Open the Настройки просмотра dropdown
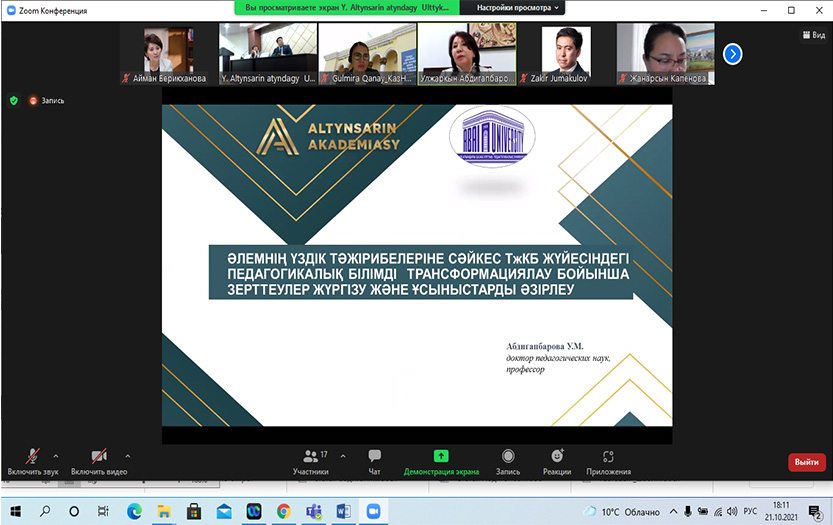Viewport: 833px width, 525px height. point(519,7)
